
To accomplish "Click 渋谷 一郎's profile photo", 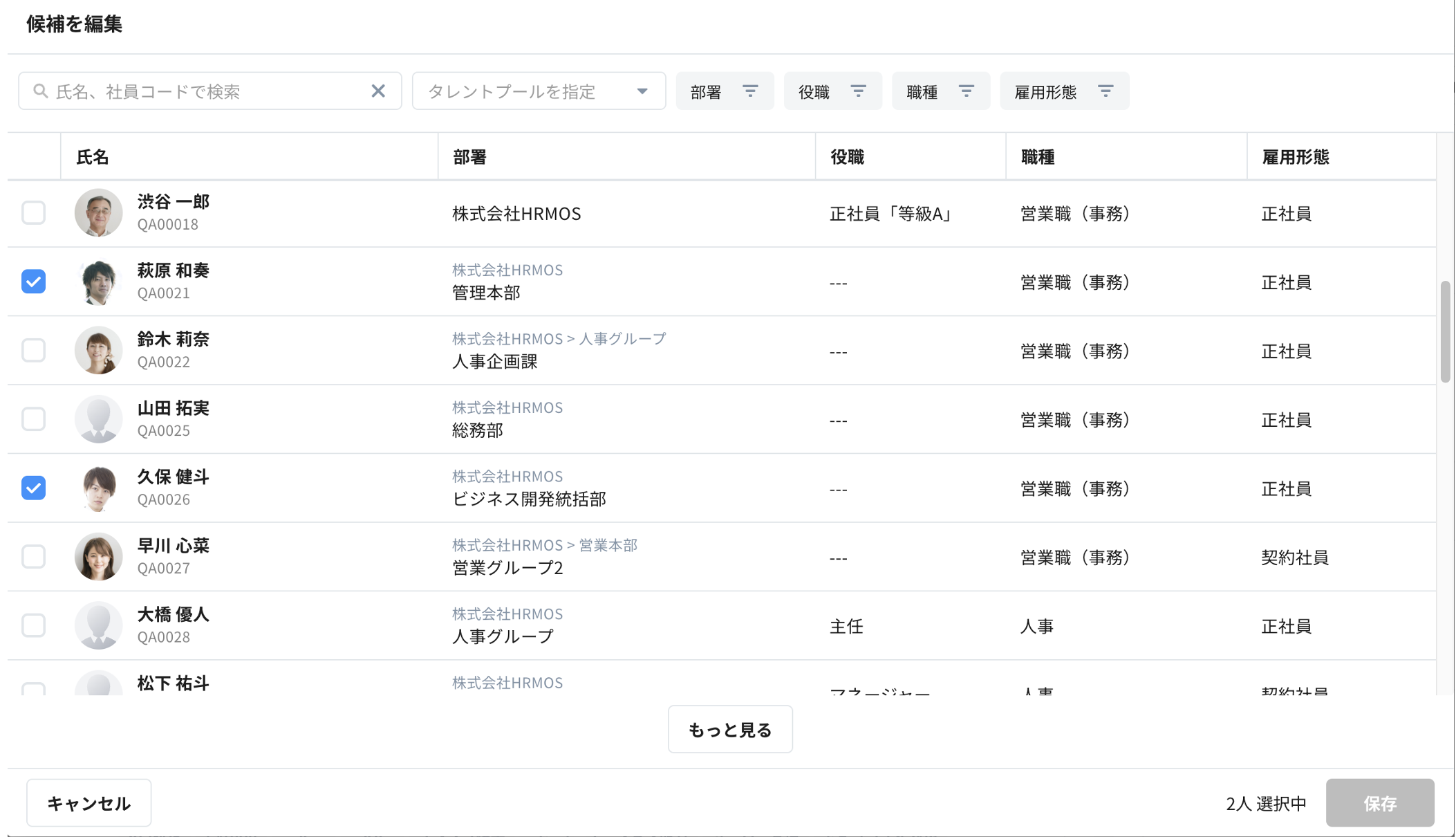I will click(98, 213).
